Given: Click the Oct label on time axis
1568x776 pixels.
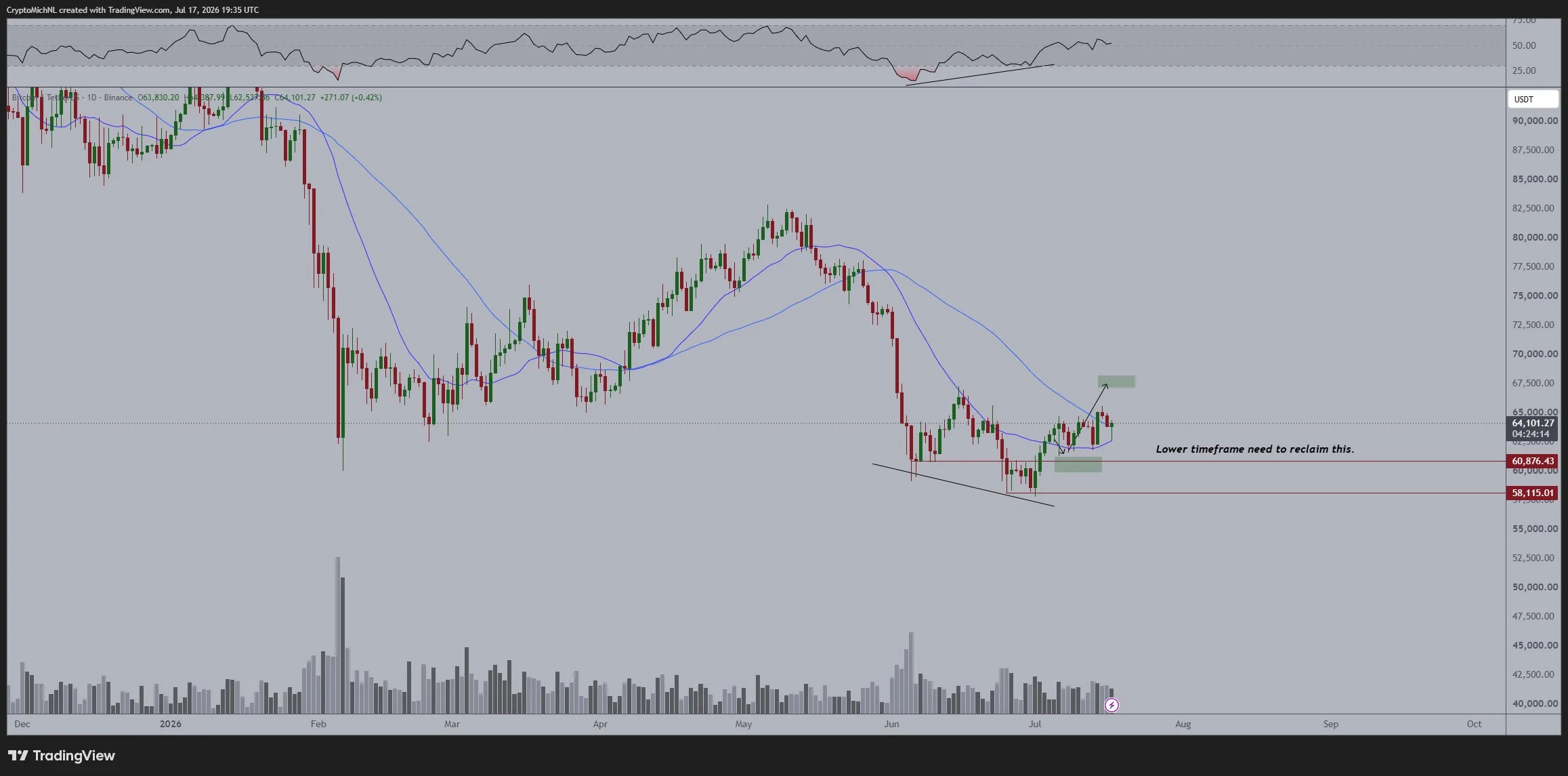Looking at the screenshot, I should click(x=1474, y=724).
